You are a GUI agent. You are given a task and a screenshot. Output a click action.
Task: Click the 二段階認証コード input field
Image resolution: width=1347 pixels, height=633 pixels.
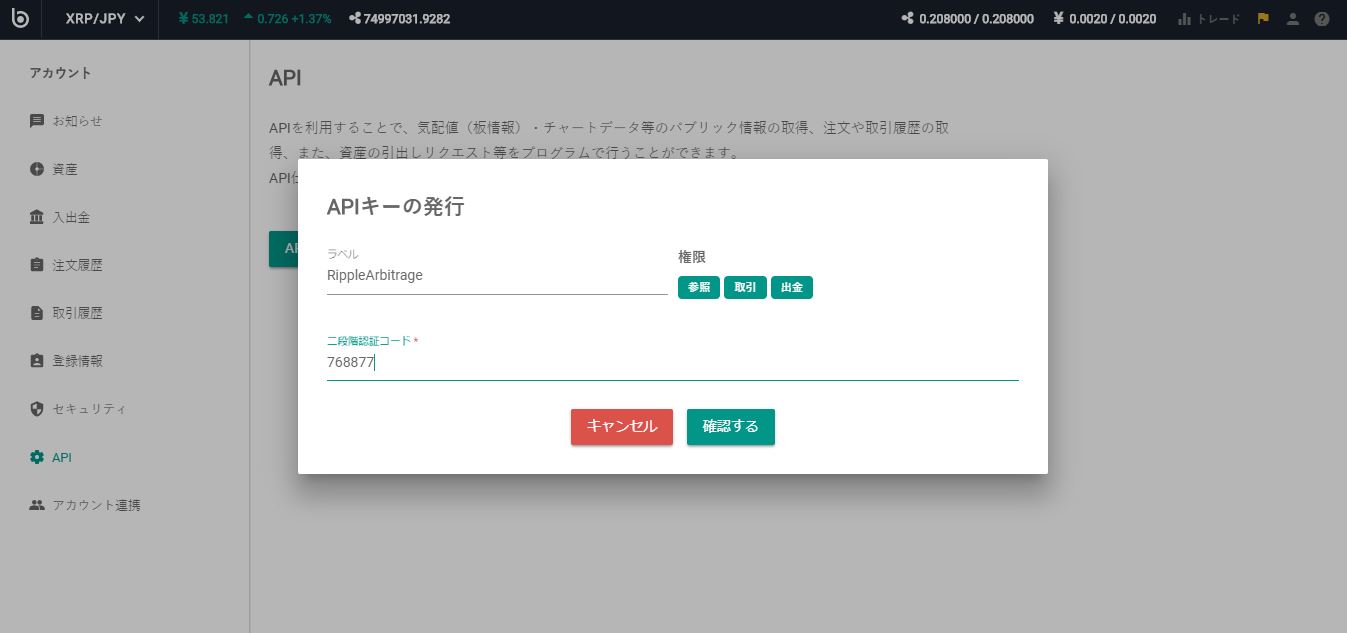click(x=672, y=362)
